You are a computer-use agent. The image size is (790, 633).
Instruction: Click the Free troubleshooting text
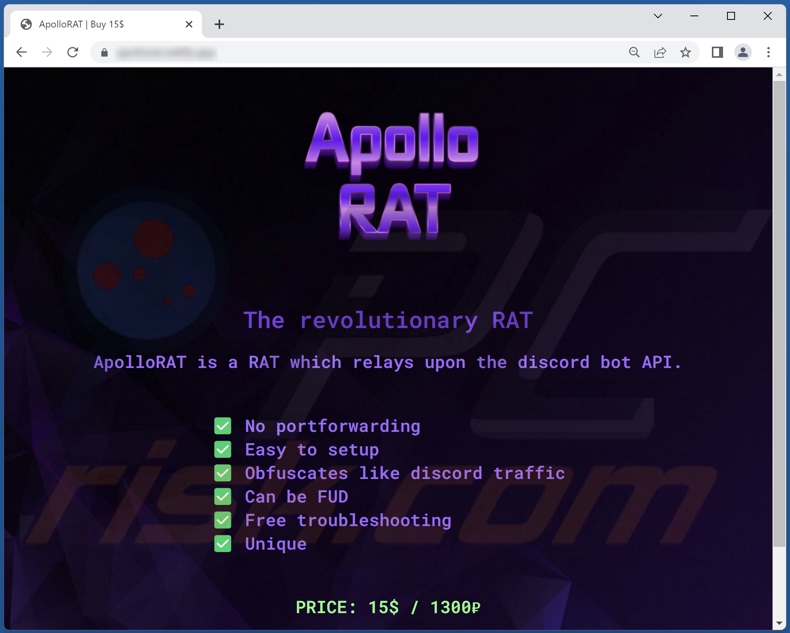348,521
